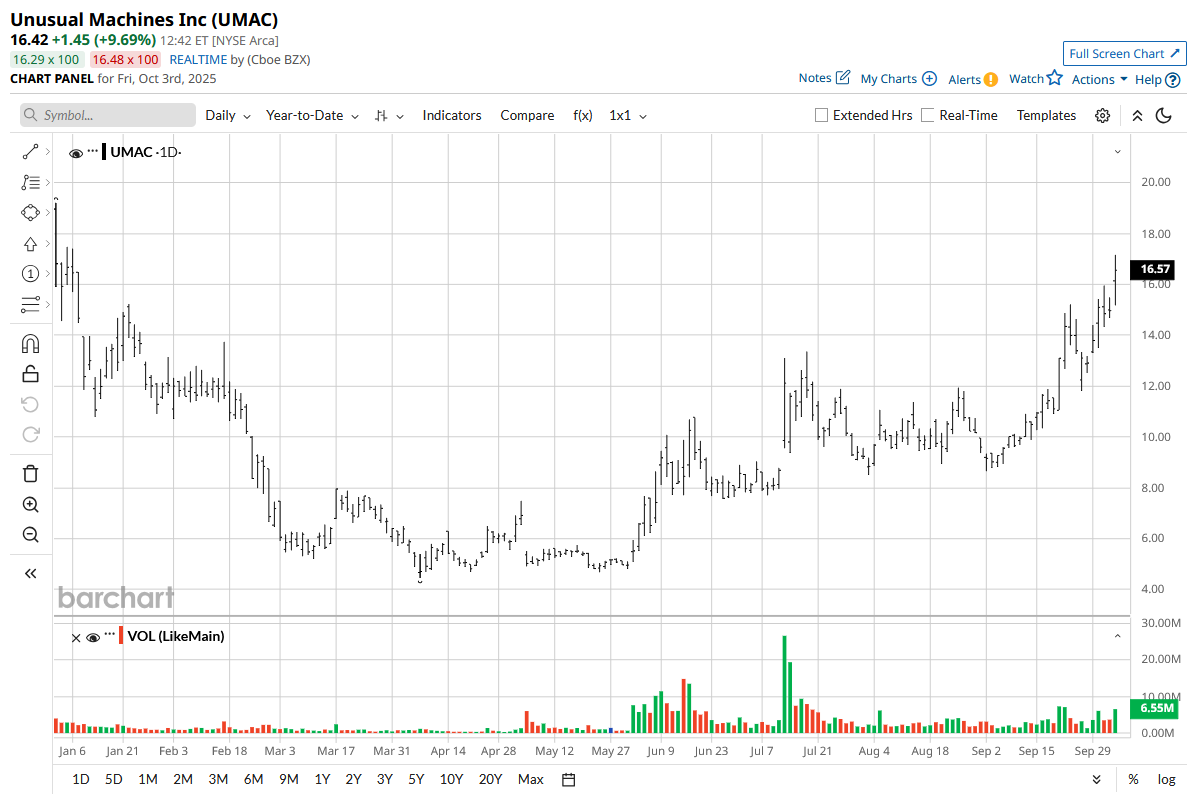
Task: Click the 16.57 current price label
Action: (1155, 269)
